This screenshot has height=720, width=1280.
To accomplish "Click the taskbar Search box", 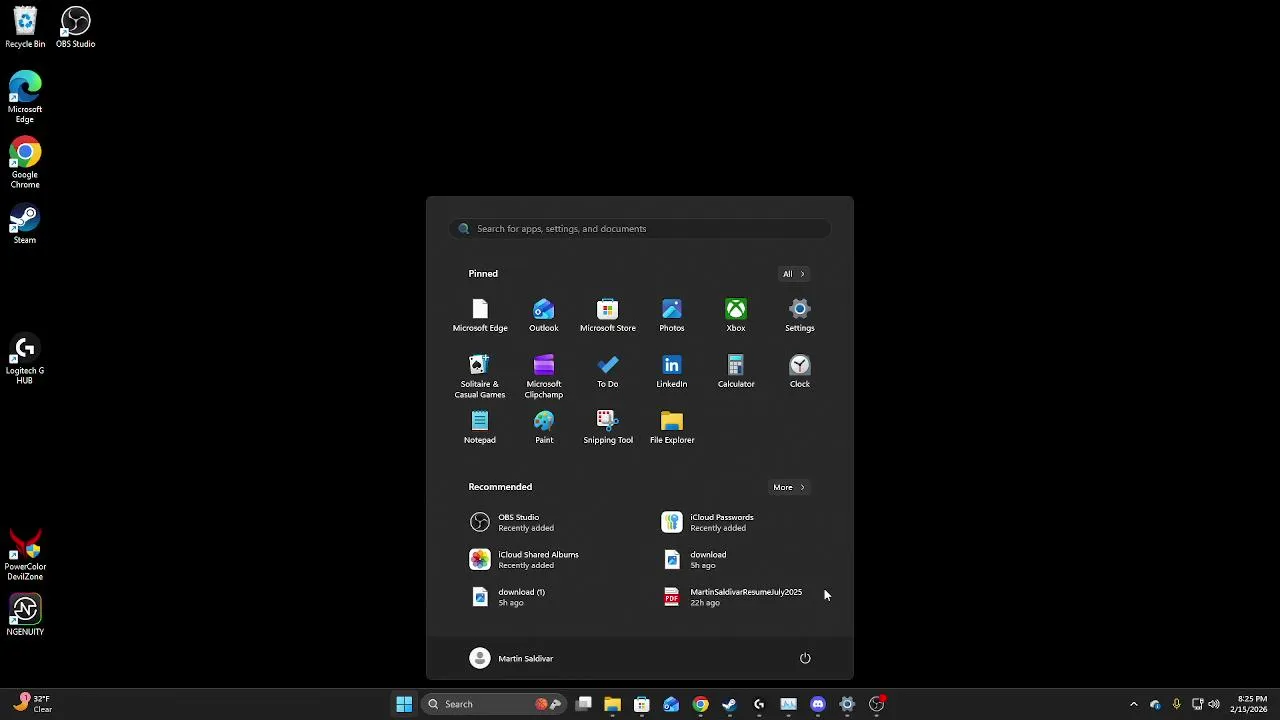I will click(x=494, y=704).
